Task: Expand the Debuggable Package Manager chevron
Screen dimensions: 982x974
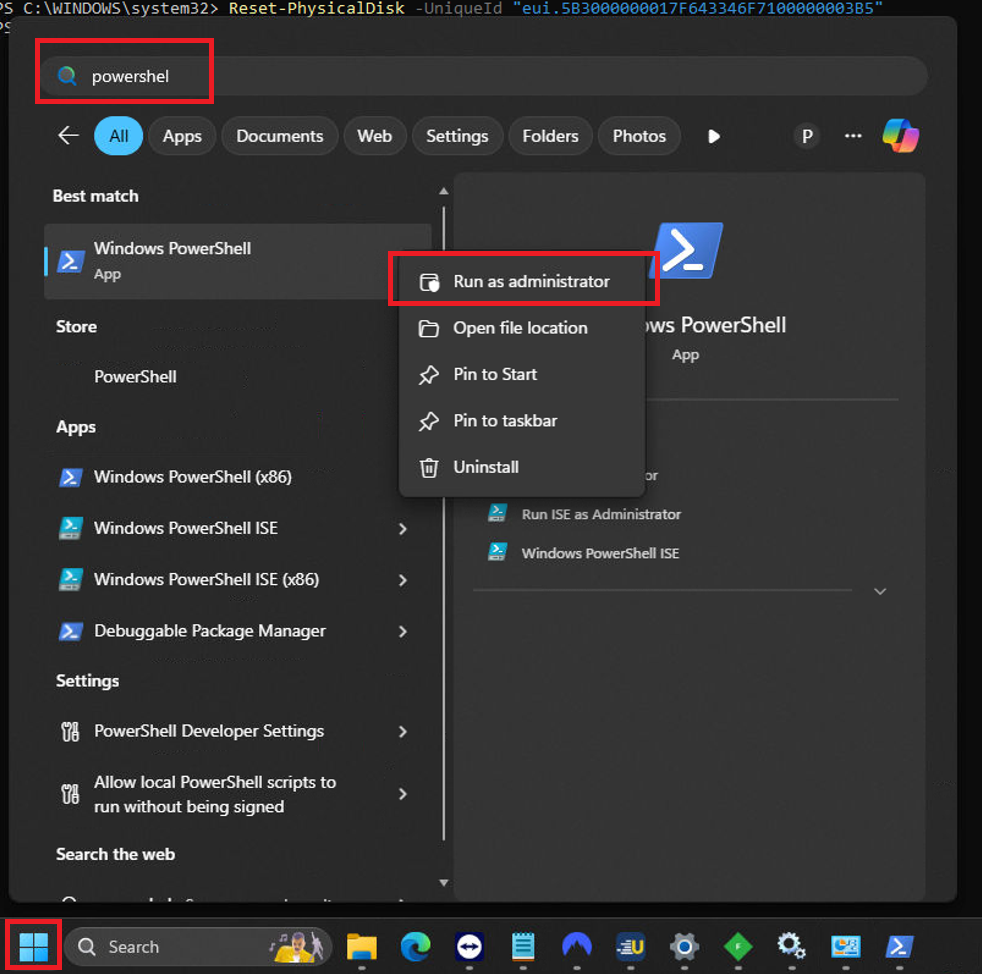Action: 403,631
